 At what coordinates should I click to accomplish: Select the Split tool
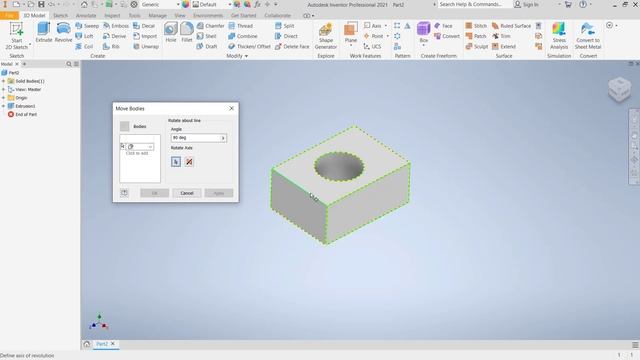(x=284, y=26)
